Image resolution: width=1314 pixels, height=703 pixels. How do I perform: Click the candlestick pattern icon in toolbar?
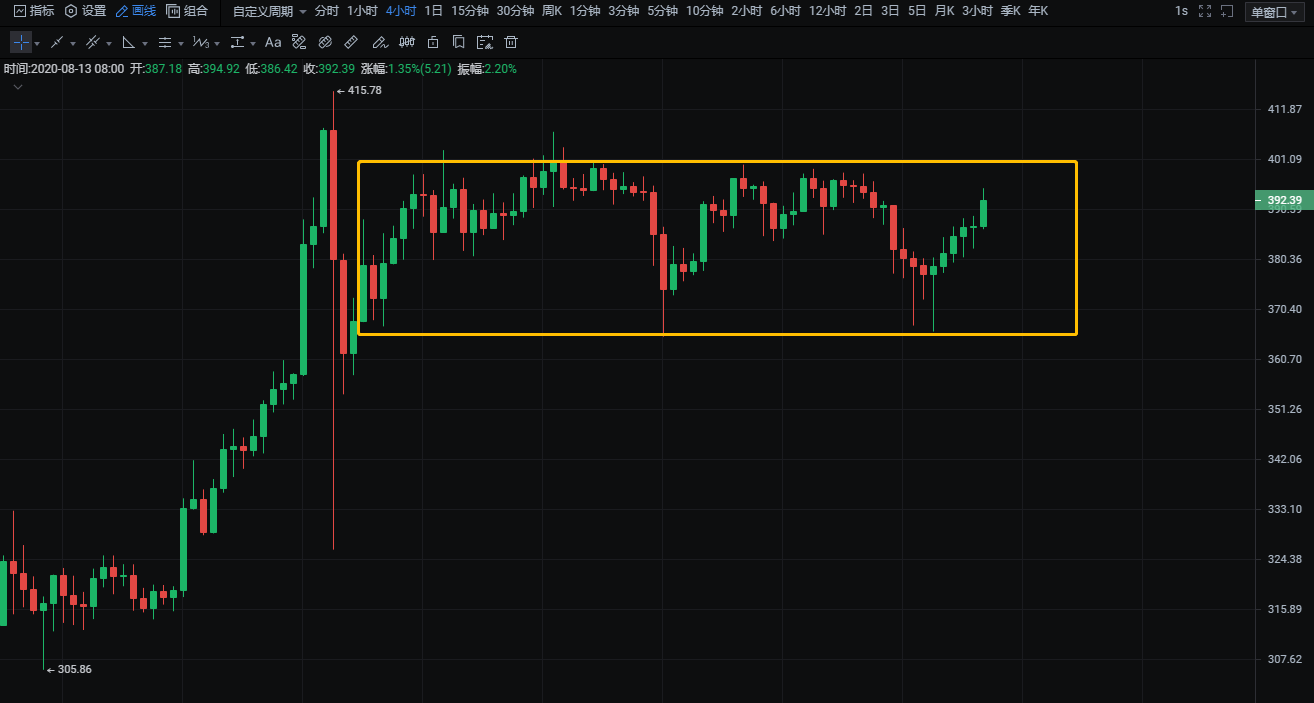(x=406, y=43)
